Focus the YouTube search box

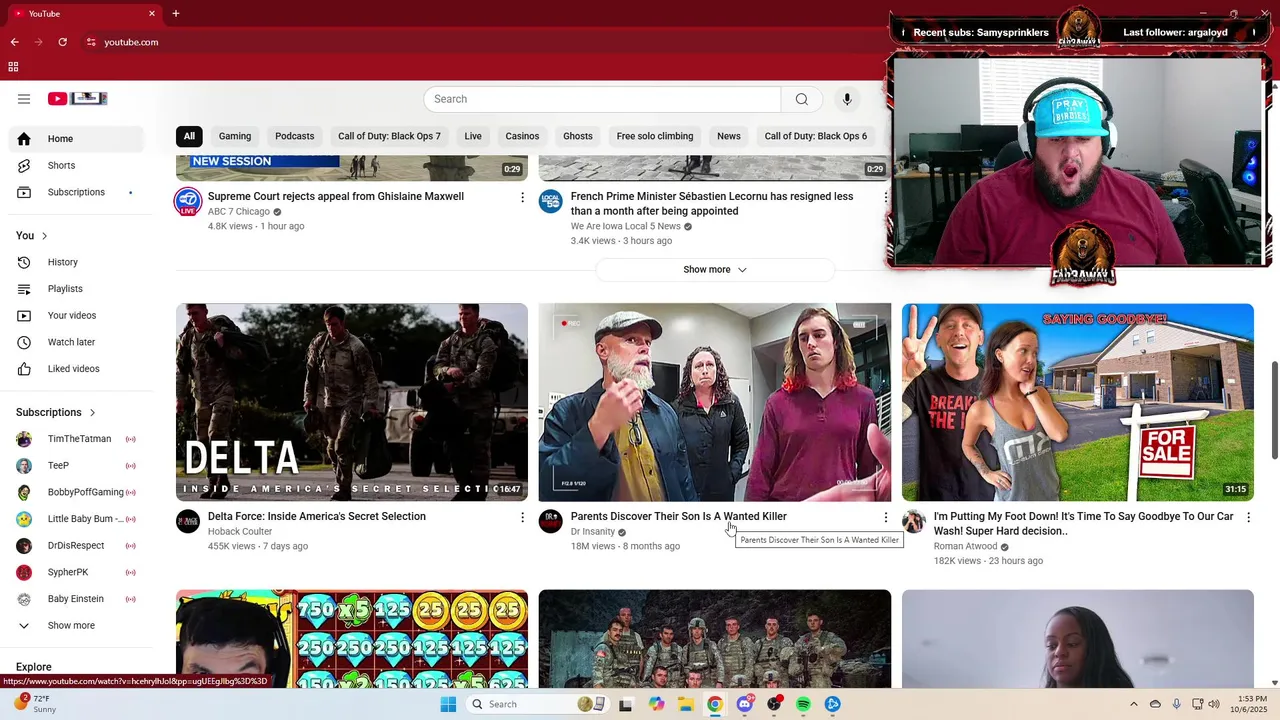602,99
